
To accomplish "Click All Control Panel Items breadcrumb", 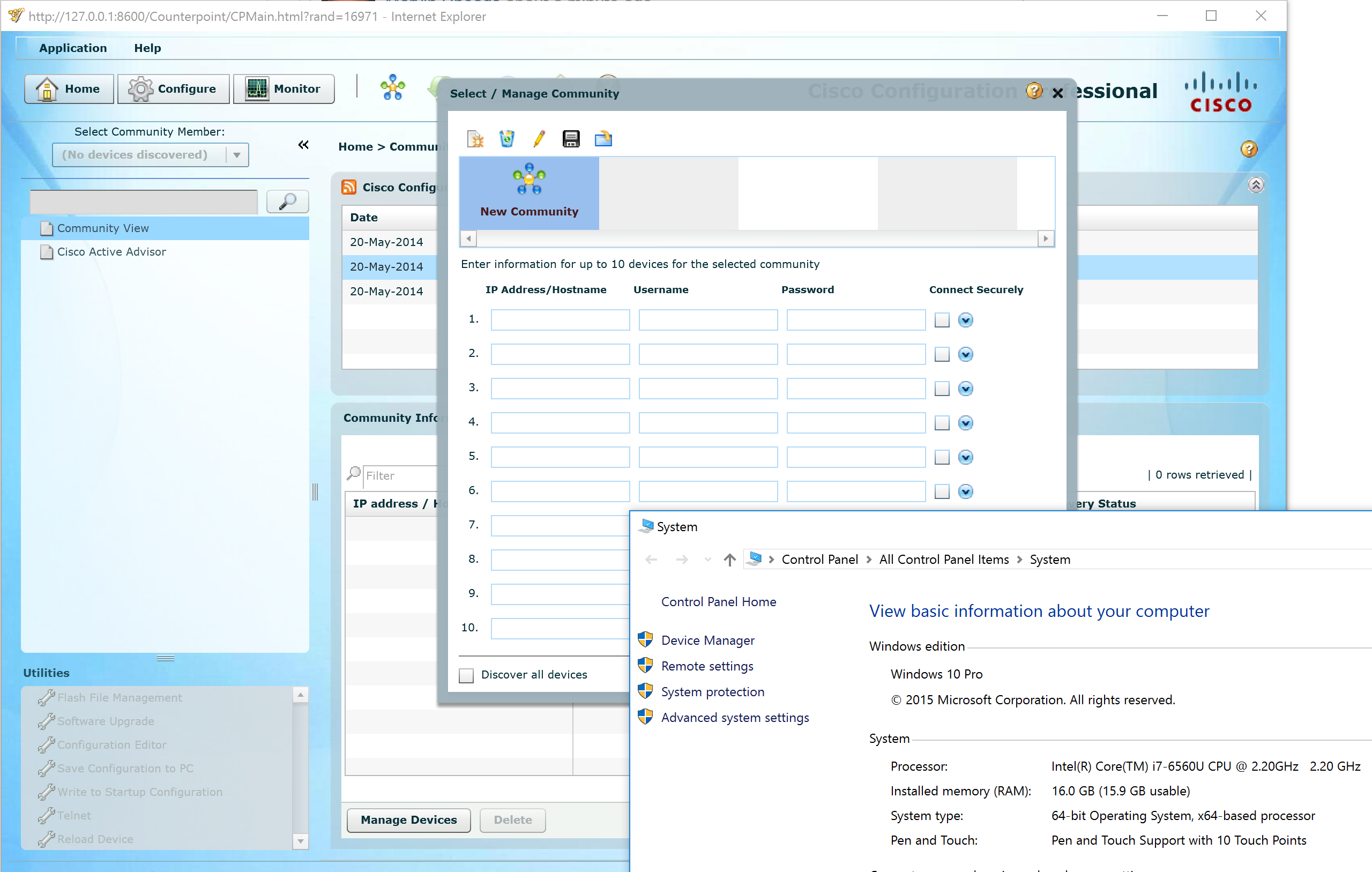I will tap(944, 560).
